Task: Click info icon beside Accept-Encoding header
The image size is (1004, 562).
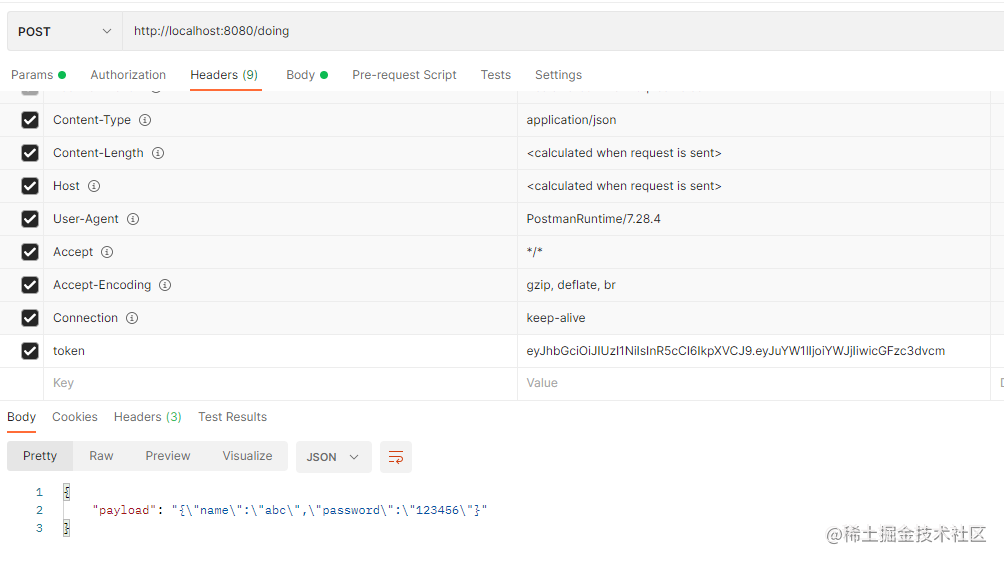Action: [x=165, y=285]
